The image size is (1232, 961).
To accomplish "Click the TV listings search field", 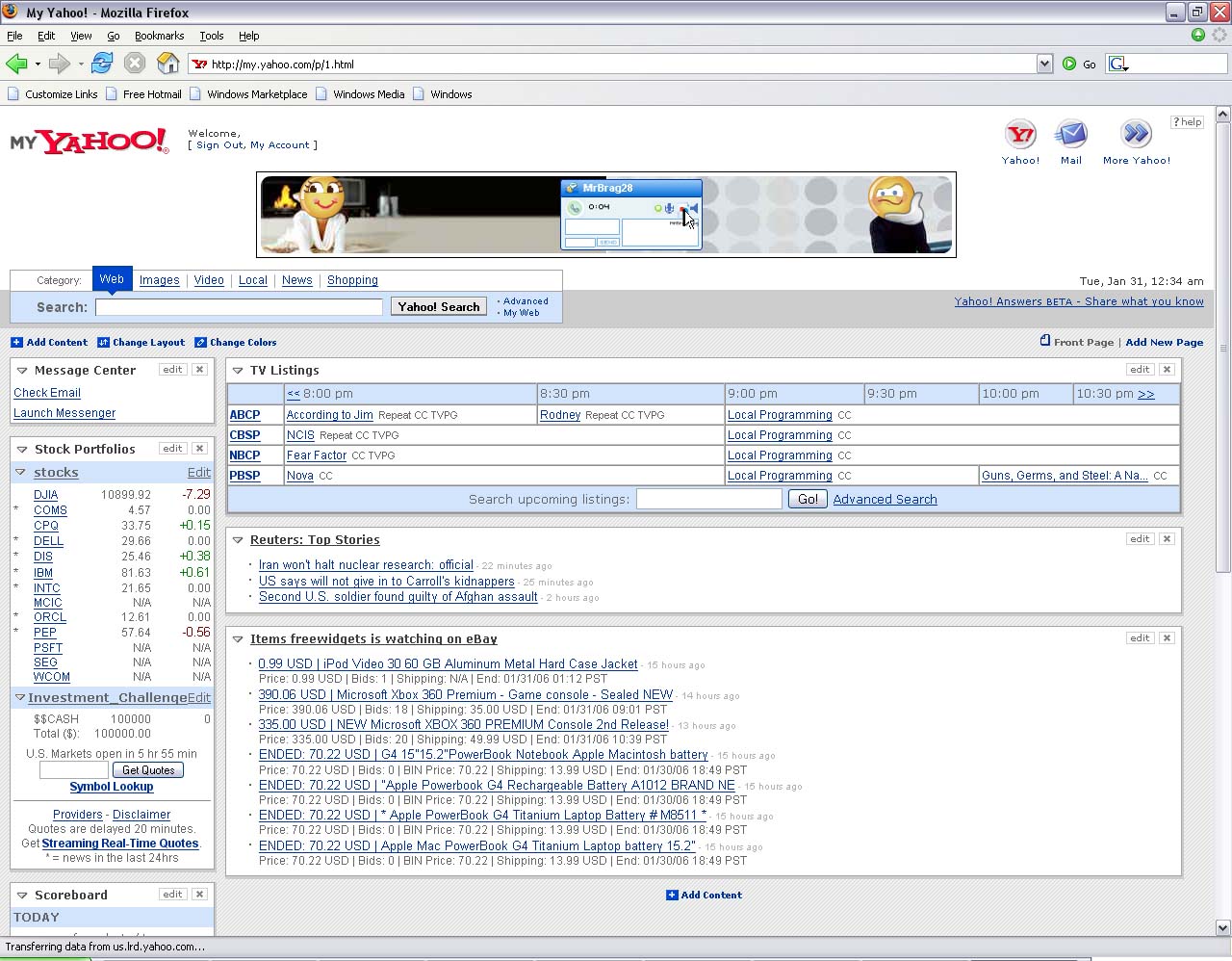I will coord(708,499).
